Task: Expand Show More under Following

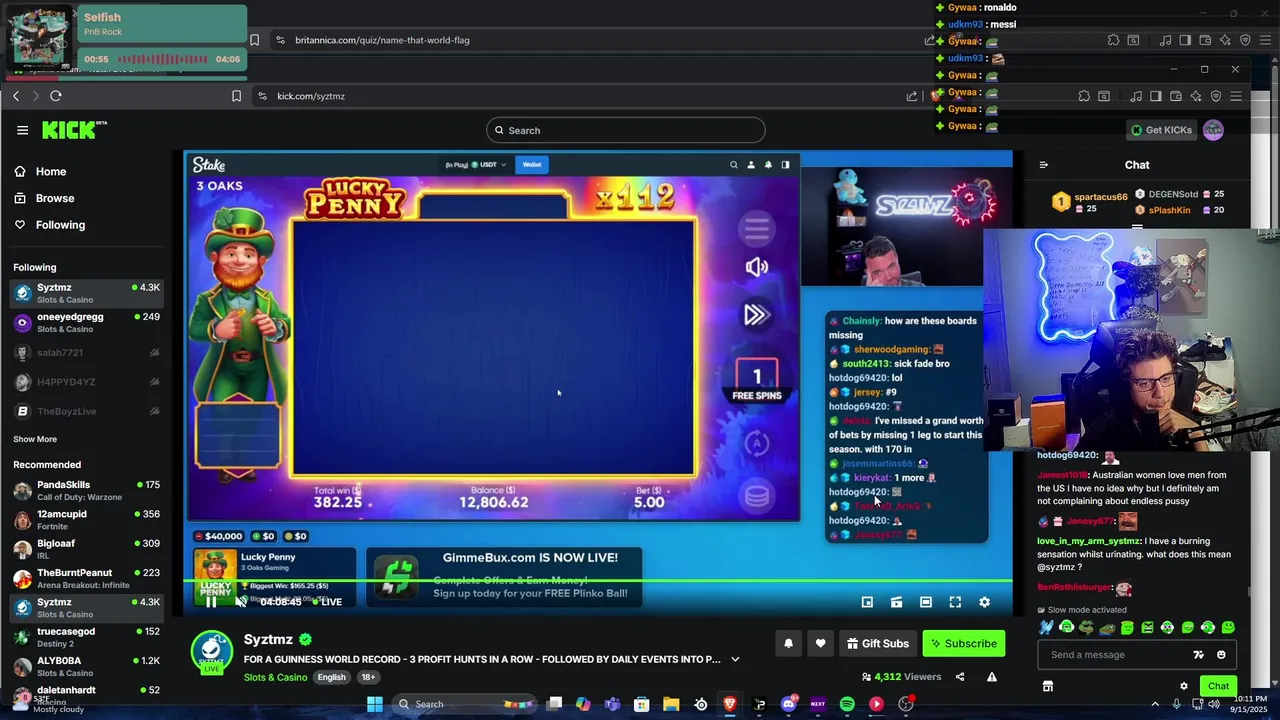Action: tap(35, 439)
